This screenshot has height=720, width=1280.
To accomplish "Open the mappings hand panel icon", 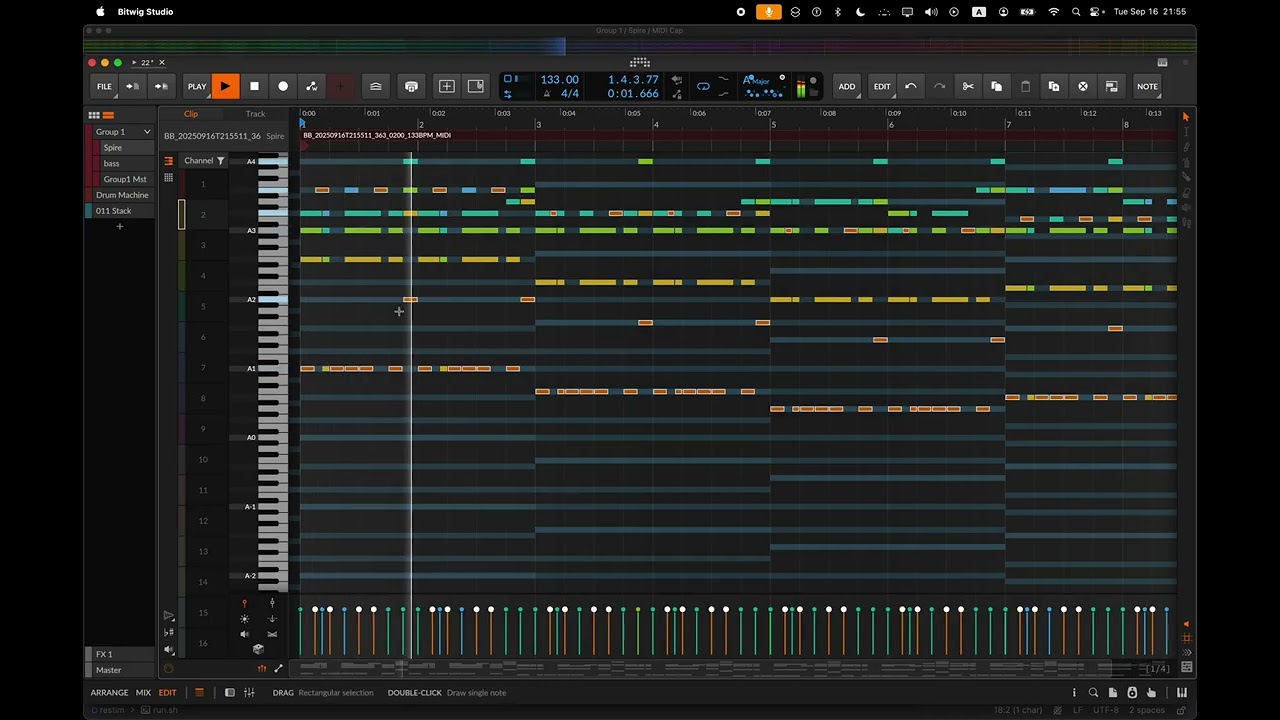I will (x=1151, y=692).
